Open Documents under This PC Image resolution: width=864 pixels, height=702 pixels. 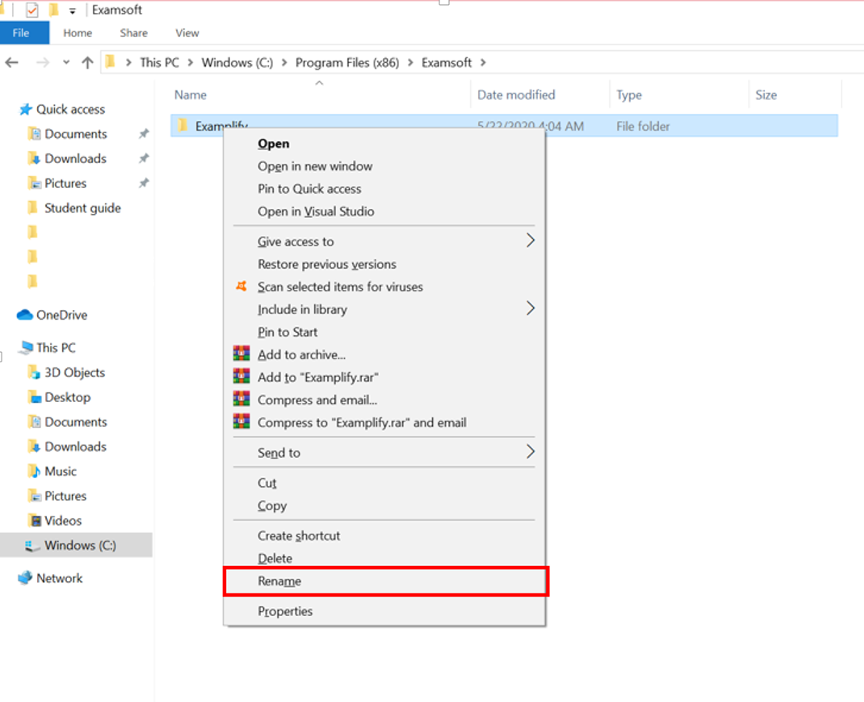tap(75, 422)
